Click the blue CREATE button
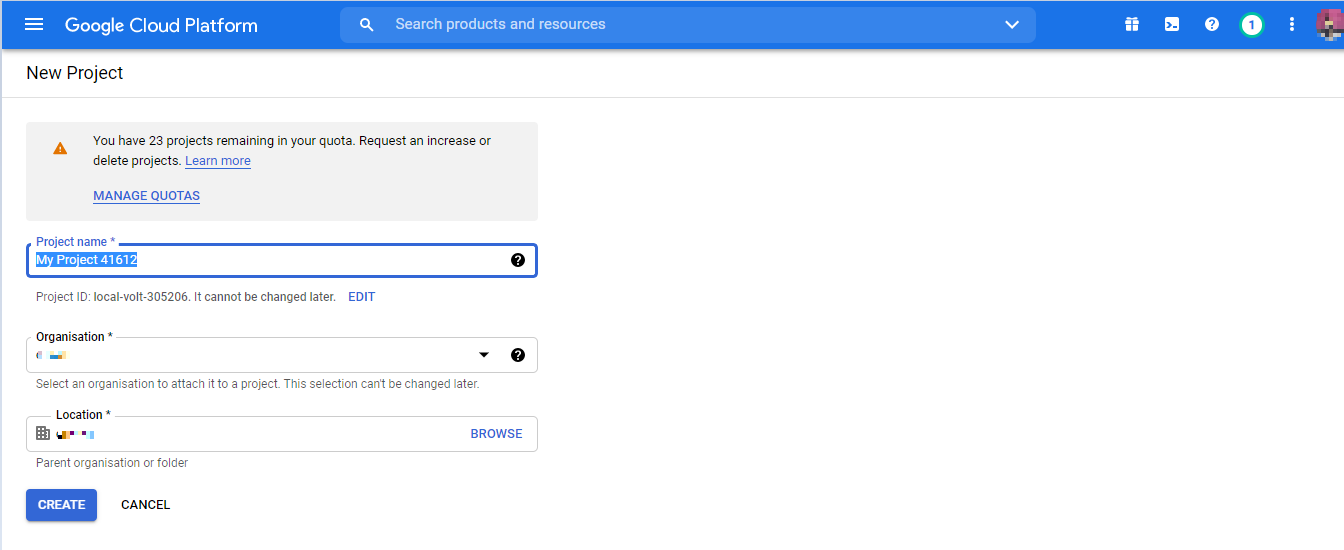Screen dimensions: 1344x550 [62, 505]
